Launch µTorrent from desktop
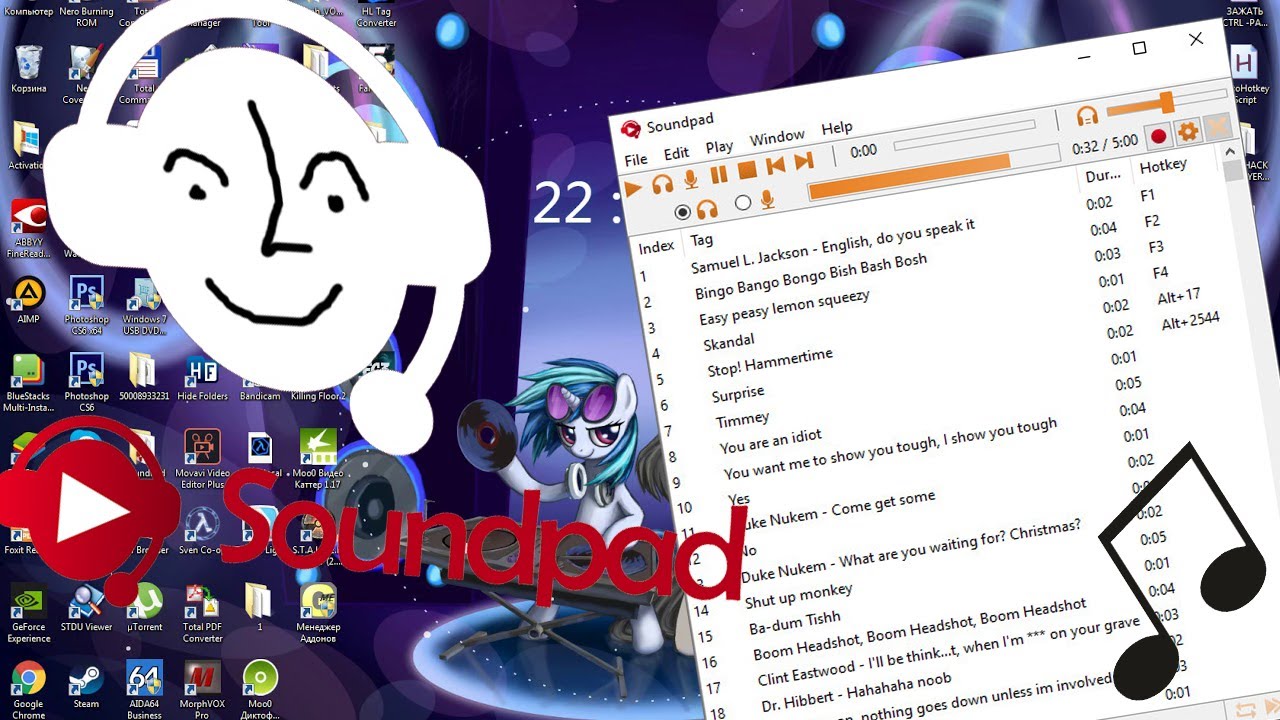1280x720 pixels. tap(145, 608)
